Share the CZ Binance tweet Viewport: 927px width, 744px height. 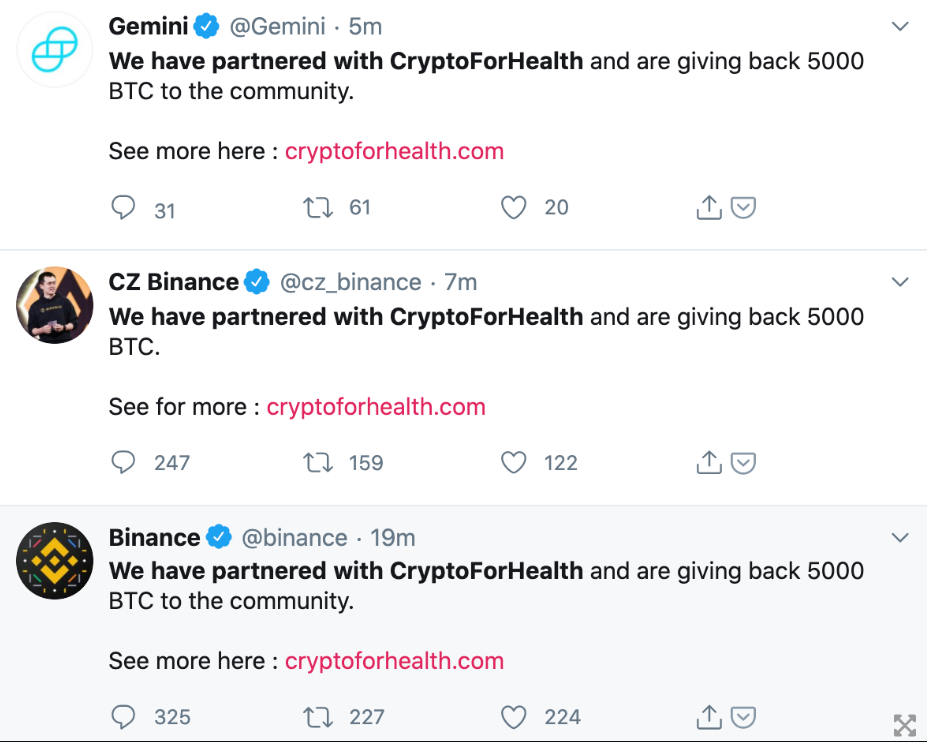708,462
